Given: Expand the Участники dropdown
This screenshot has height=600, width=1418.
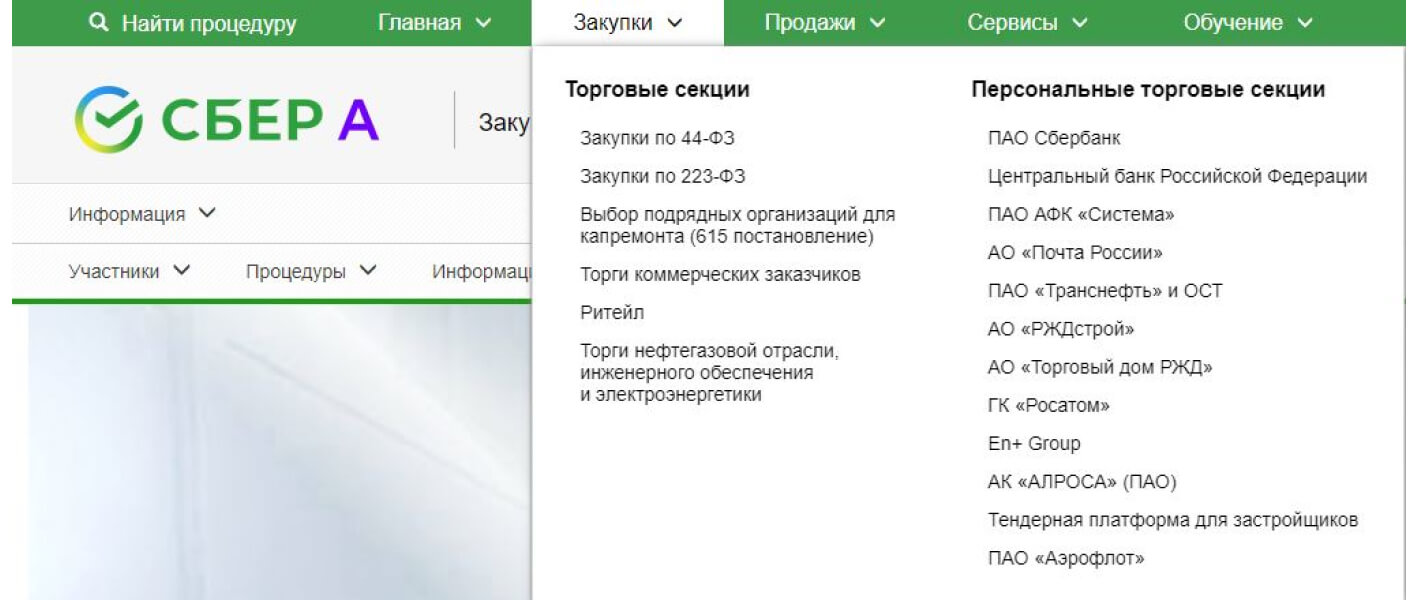Looking at the screenshot, I should click(x=129, y=272).
